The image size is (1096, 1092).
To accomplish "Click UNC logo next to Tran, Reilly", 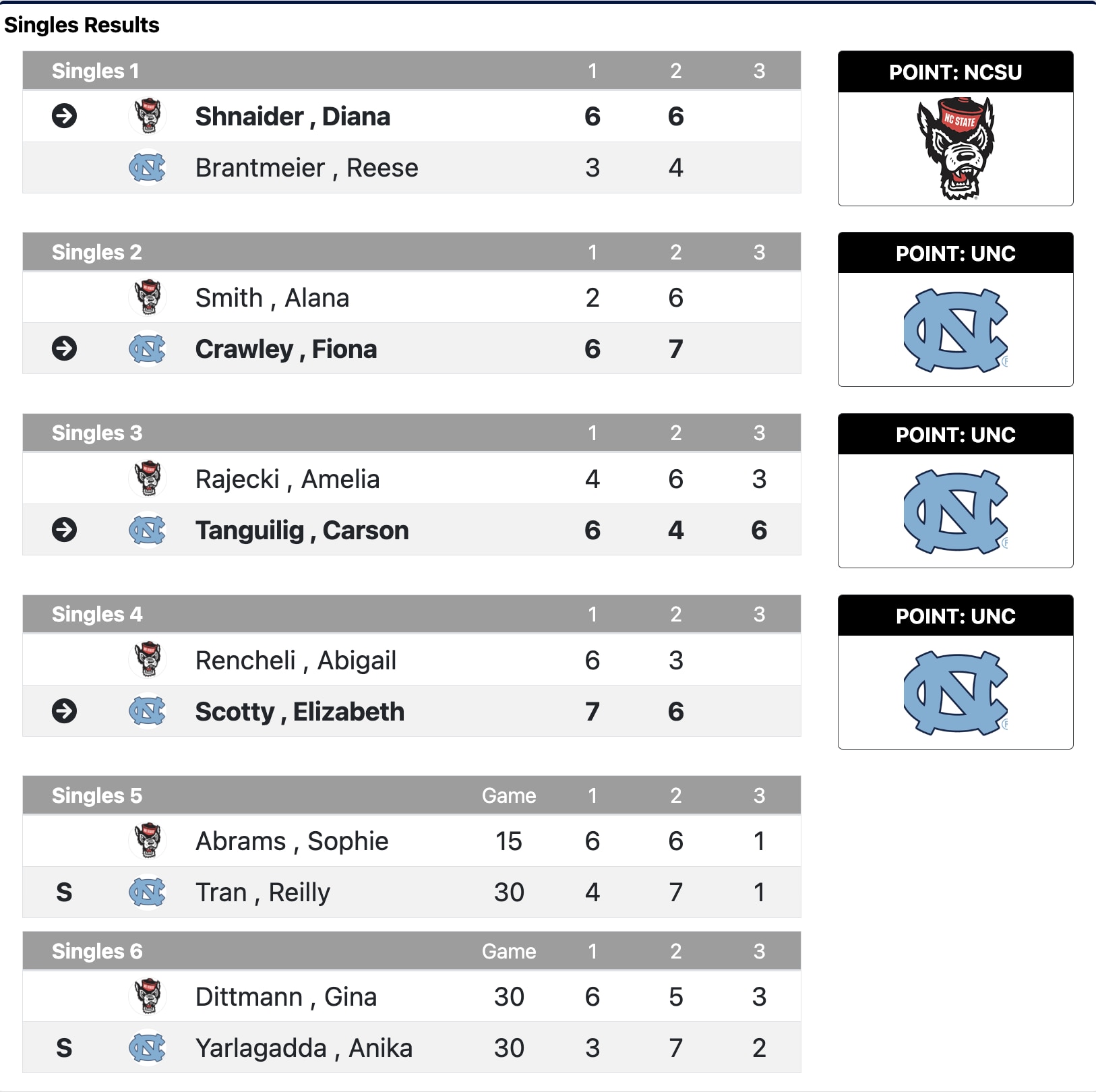I will (x=148, y=892).
